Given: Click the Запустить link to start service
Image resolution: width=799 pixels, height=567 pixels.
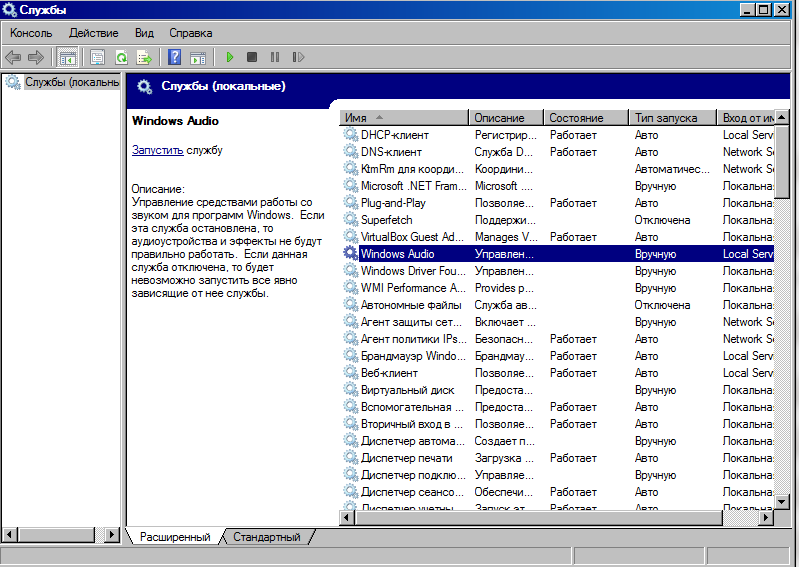Looking at the screenshot, I should (x=157, y=150).
